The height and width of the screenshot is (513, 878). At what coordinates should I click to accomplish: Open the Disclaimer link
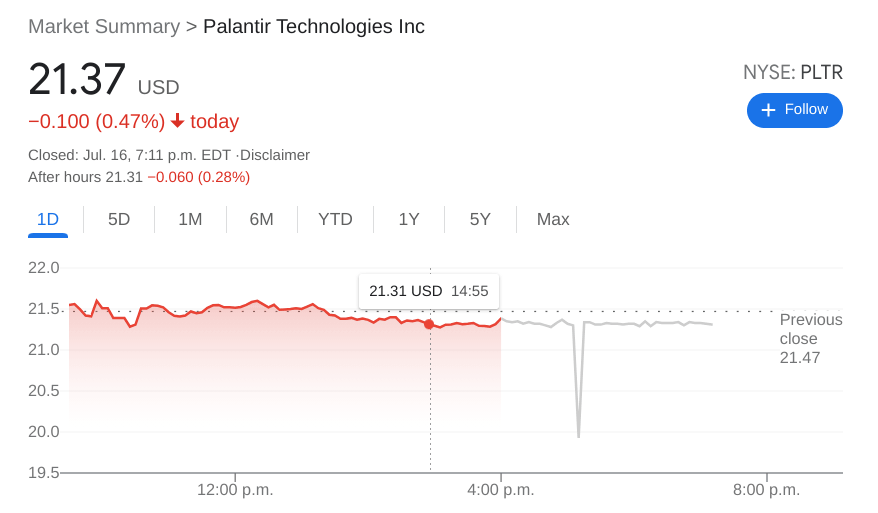coord(276,155)
